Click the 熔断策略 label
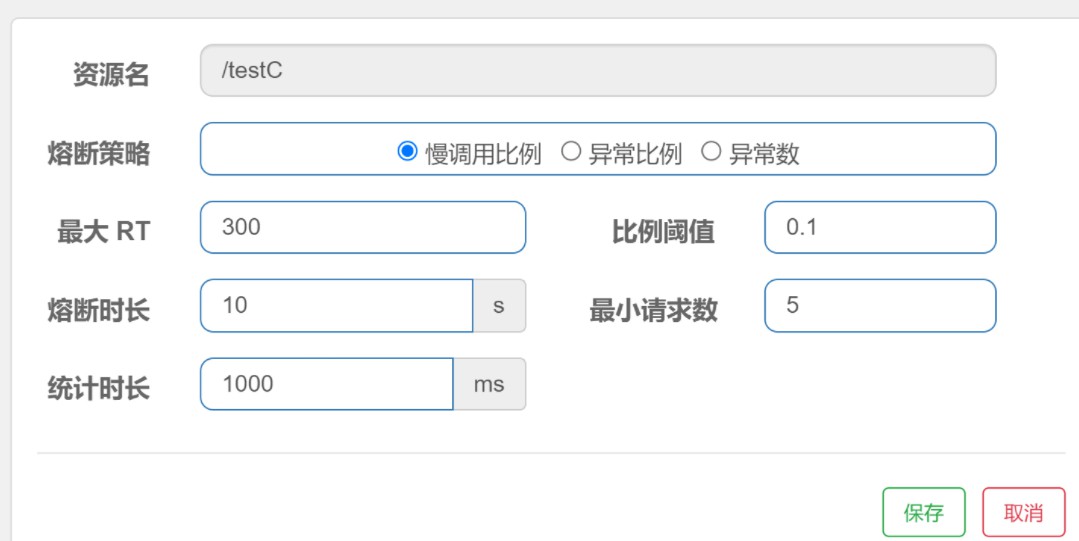 (98, 153)
